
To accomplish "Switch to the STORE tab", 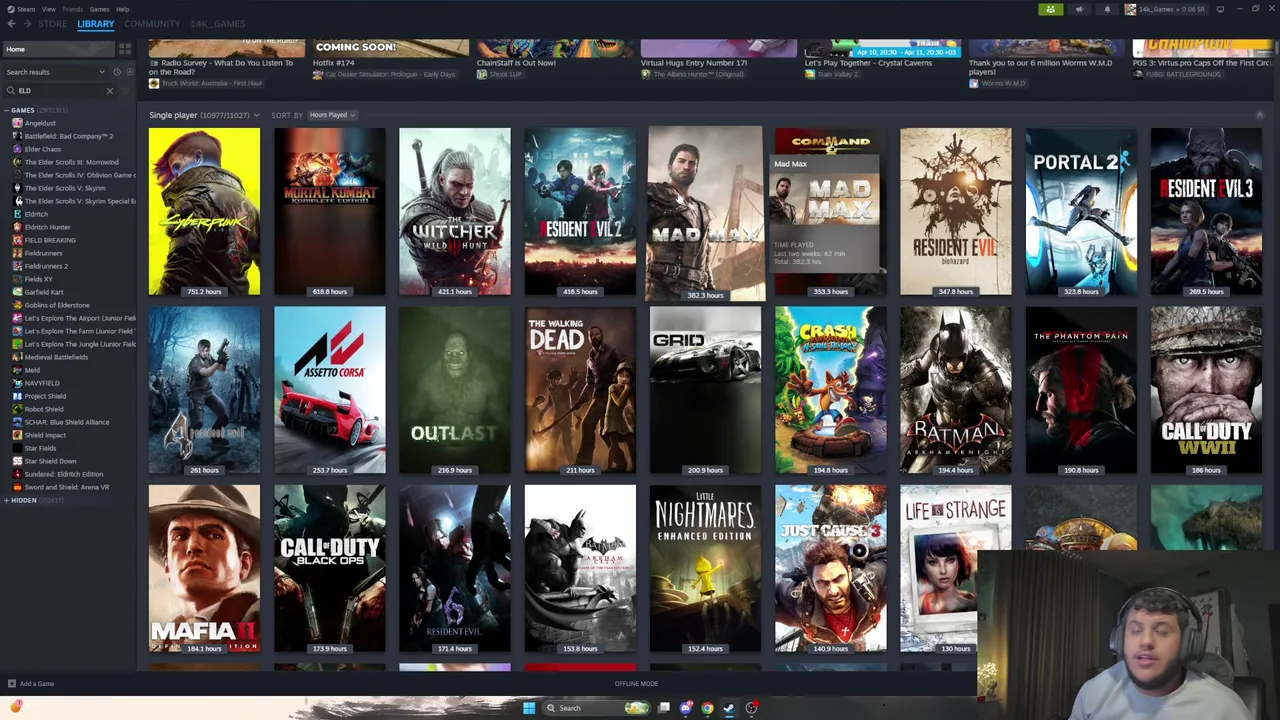I will pos(53,24).
